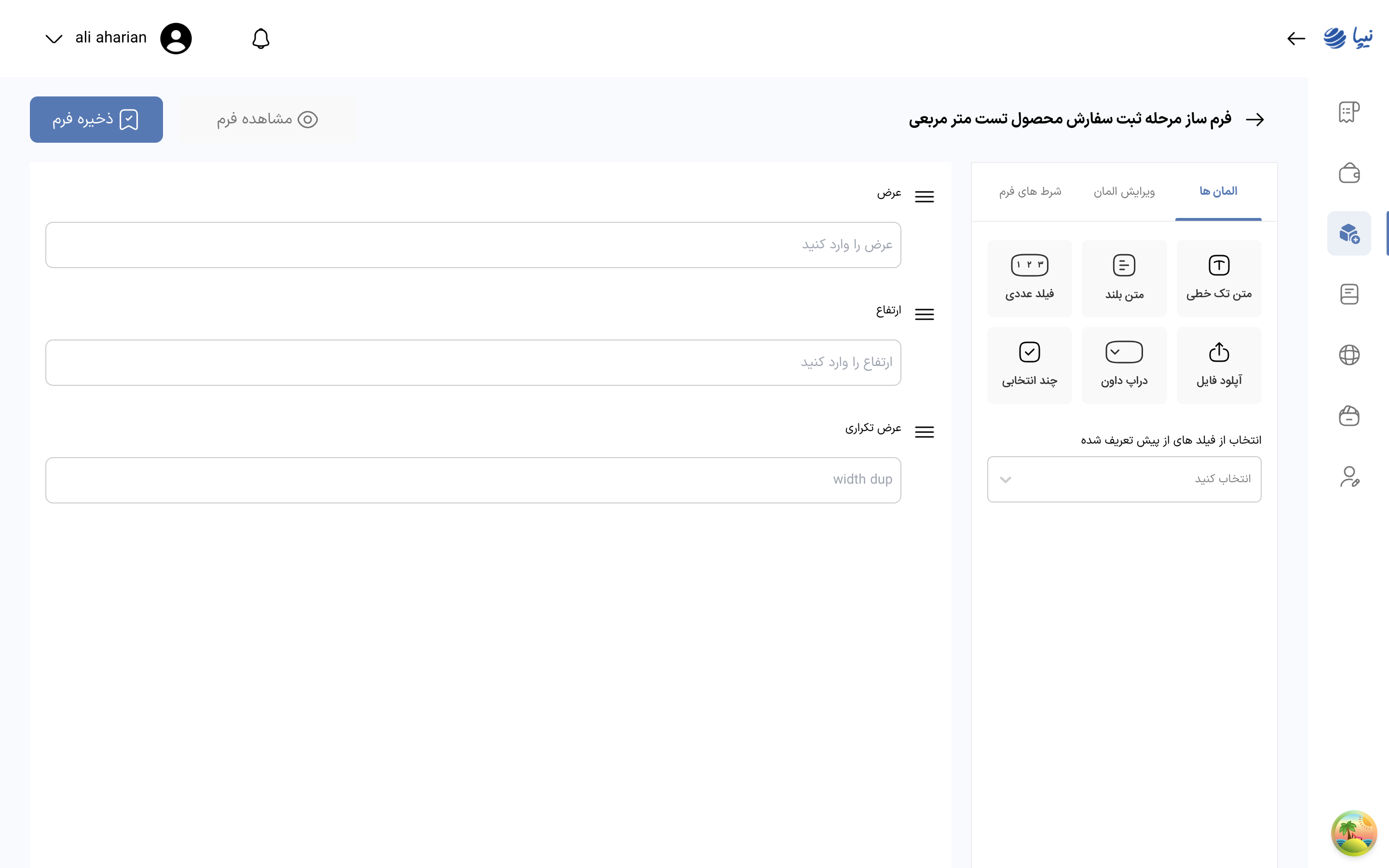Expand the ali aharian user menu
This screenshot has height=868, width=1389.
click(x=54, y=39)
